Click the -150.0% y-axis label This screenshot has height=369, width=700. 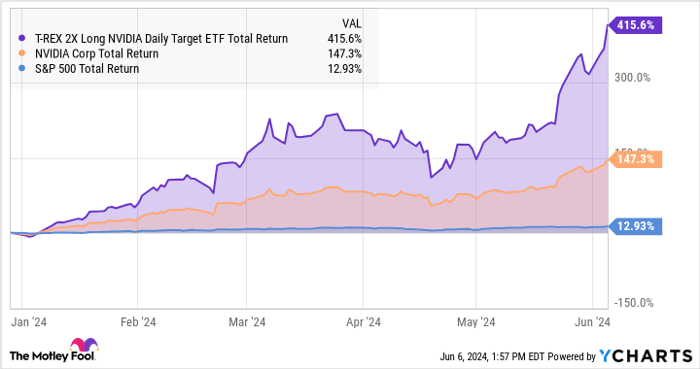click(634, 303)
